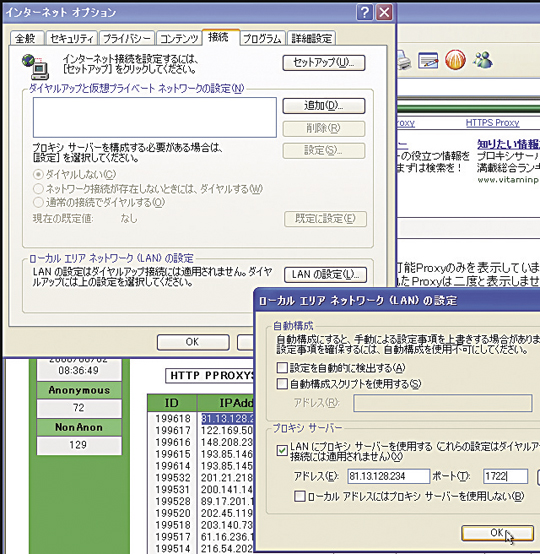Image resolution: width=540 pixels, height=554 pixels.
Task: Click the HTTP PPROXYS heading box
Action: [x=210, y=375]
